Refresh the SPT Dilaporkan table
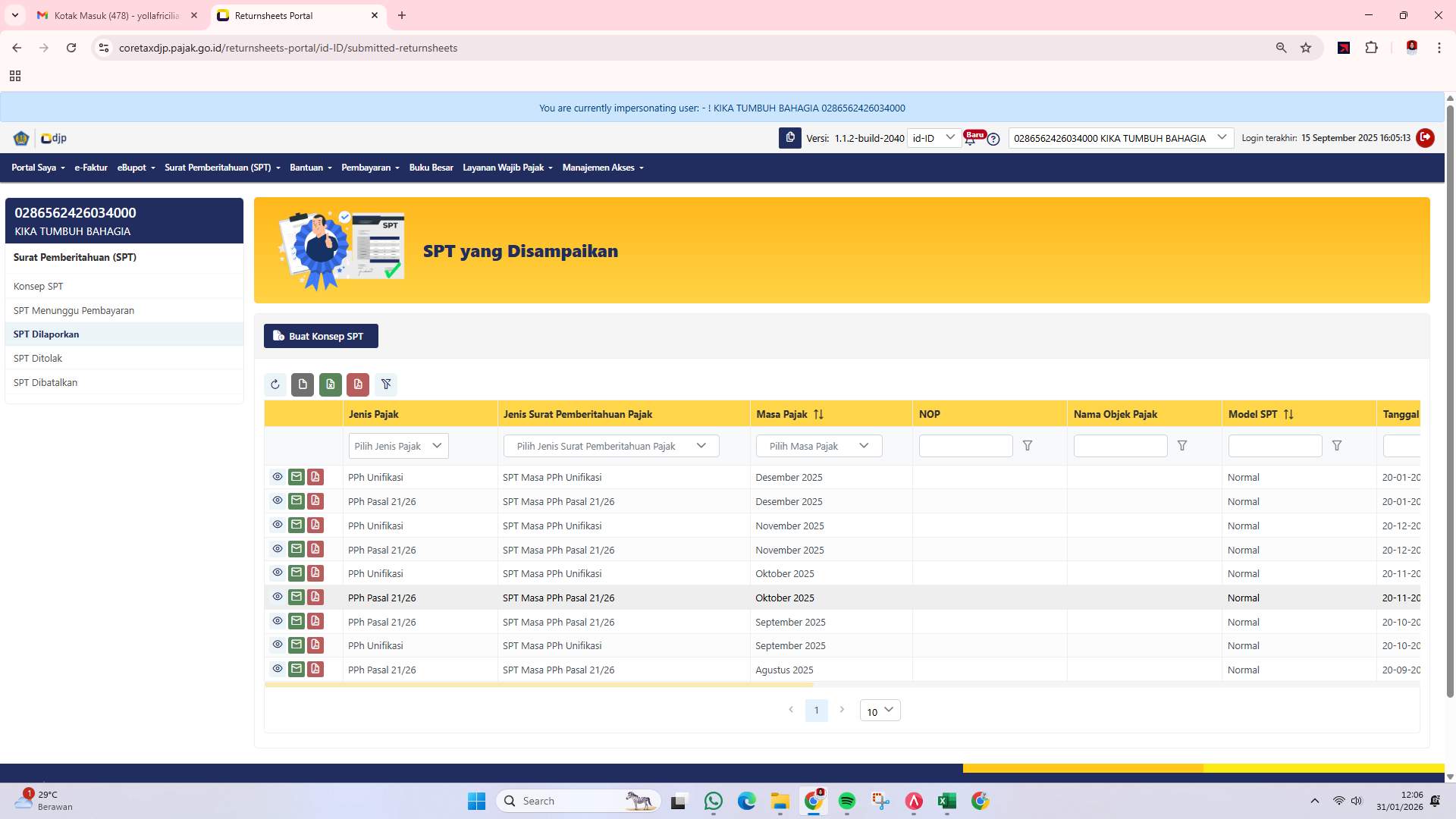Image resolution: width=1456 pixels, height=819 pixels. [x=275, y=384]
